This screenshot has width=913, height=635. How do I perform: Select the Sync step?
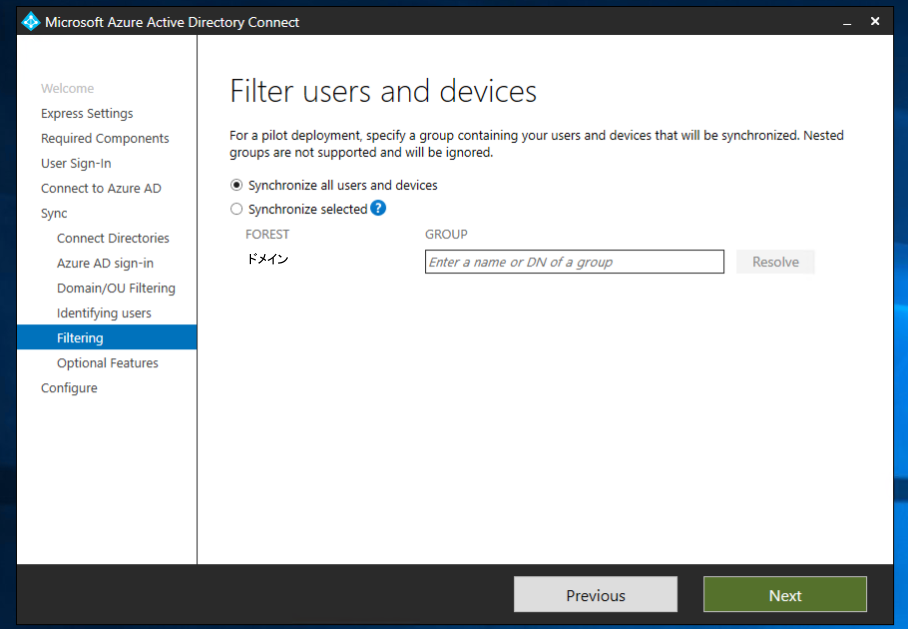coord(54,214)
